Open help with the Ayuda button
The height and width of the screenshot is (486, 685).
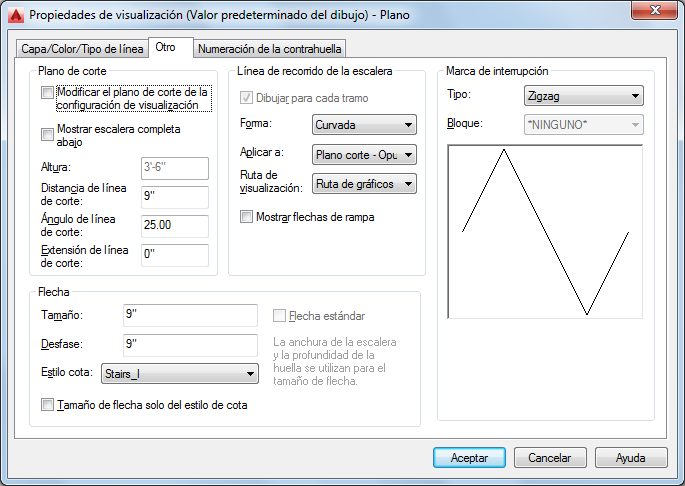[x=630, y=457]
